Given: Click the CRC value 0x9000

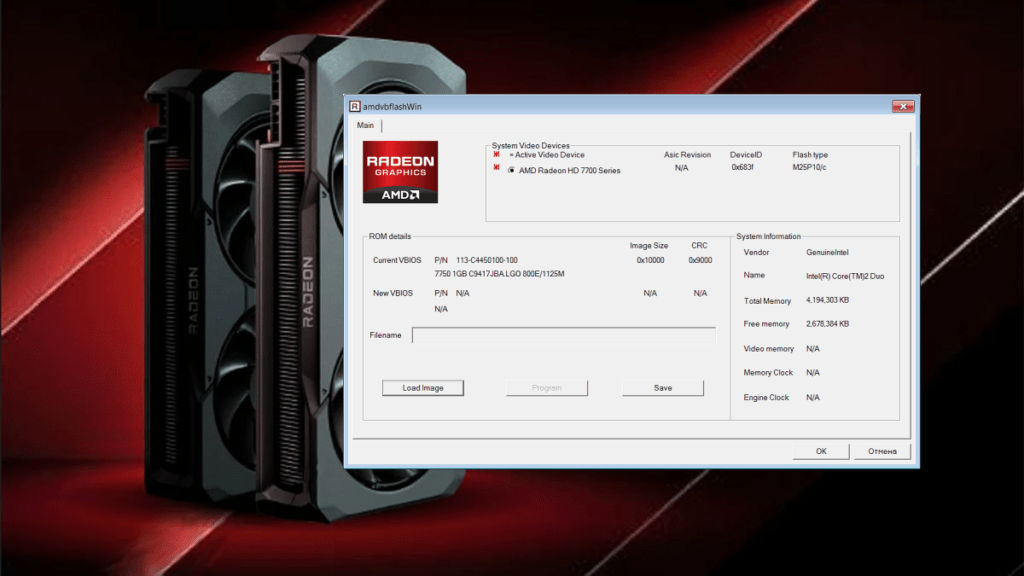Looking at the screenshot, I should (700, 260).
